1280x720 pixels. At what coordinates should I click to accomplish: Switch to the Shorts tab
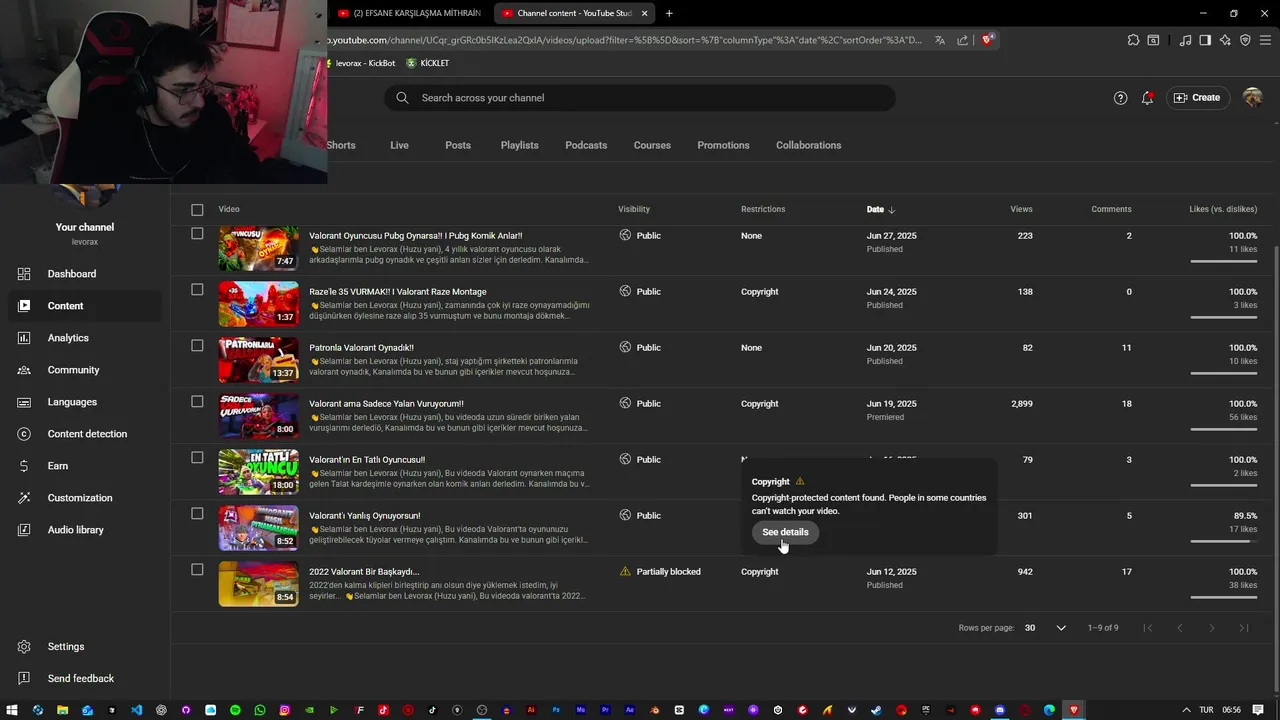click(341, 145)
